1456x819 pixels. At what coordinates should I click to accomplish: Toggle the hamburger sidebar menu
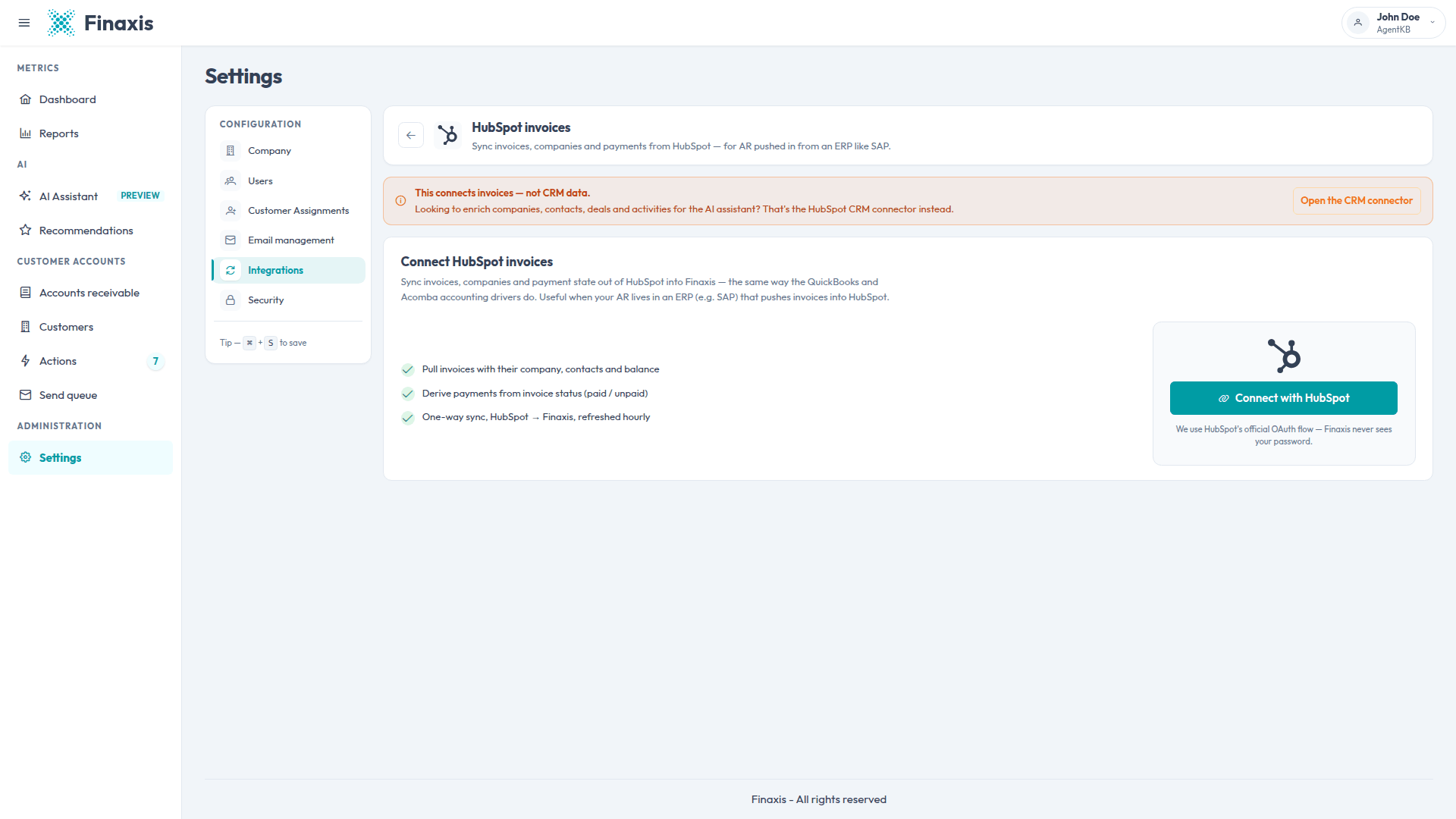click(24, 23)
